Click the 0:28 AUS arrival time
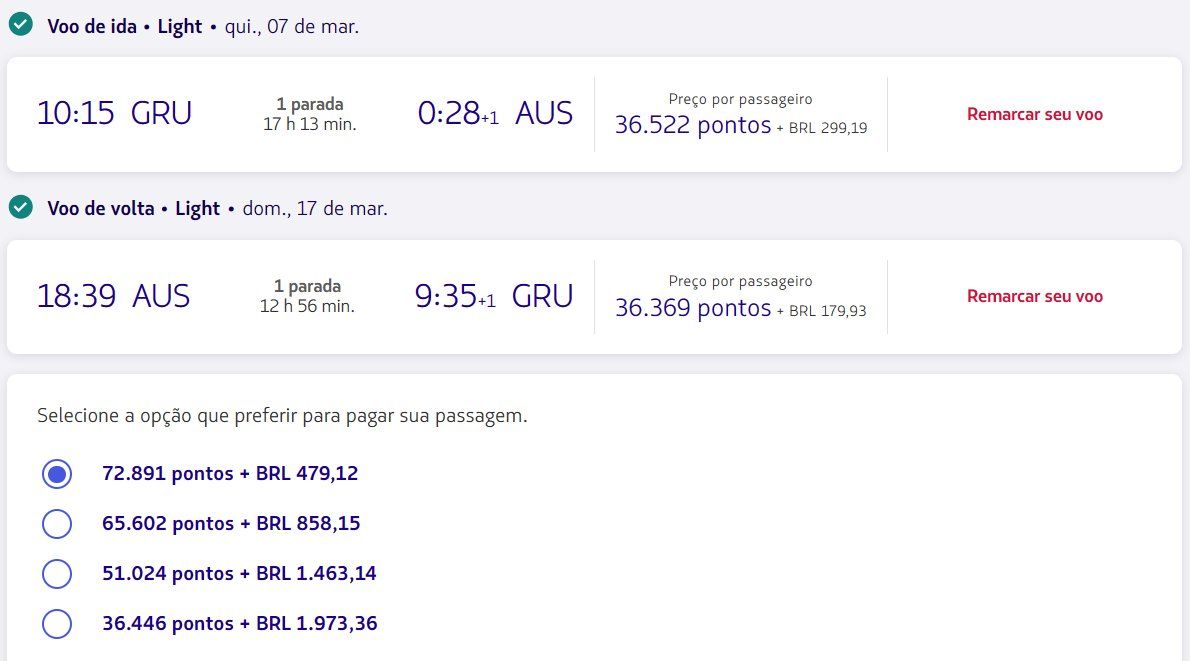 [x=495, y=114]
